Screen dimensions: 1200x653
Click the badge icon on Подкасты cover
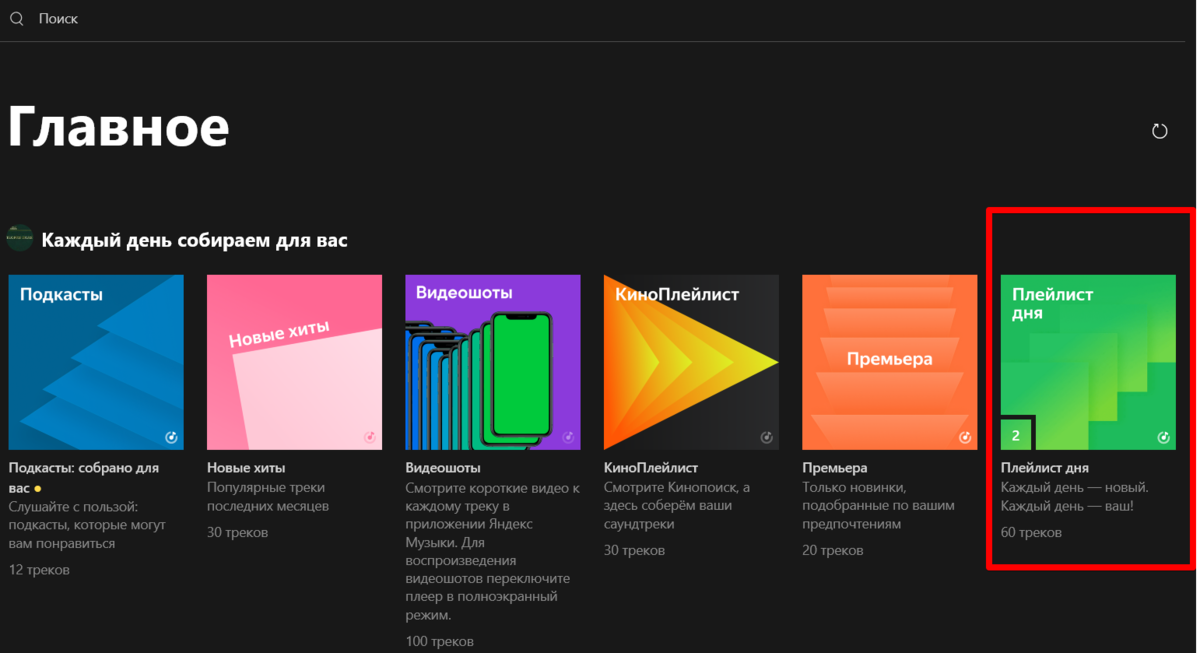(x=171, y=437)
